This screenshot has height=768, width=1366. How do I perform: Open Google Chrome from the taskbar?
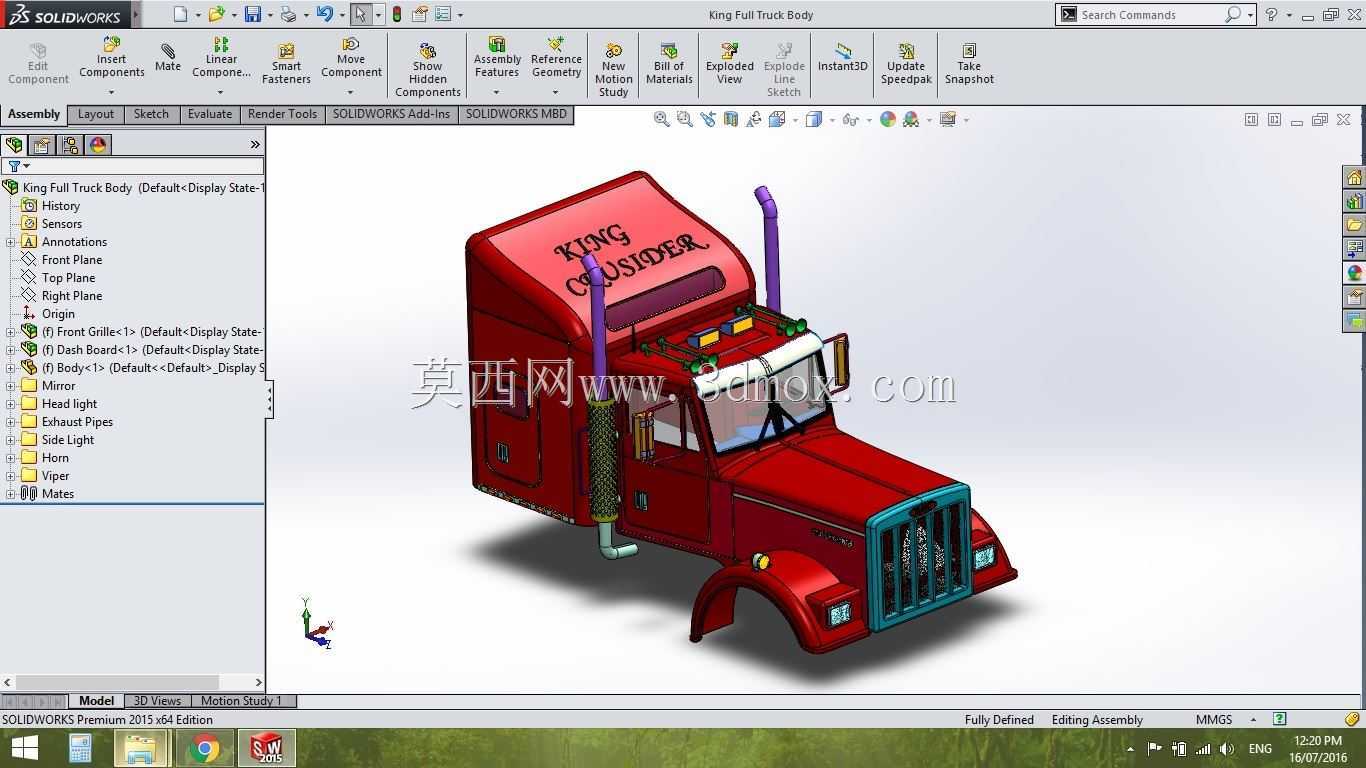(x=205, y=748)
